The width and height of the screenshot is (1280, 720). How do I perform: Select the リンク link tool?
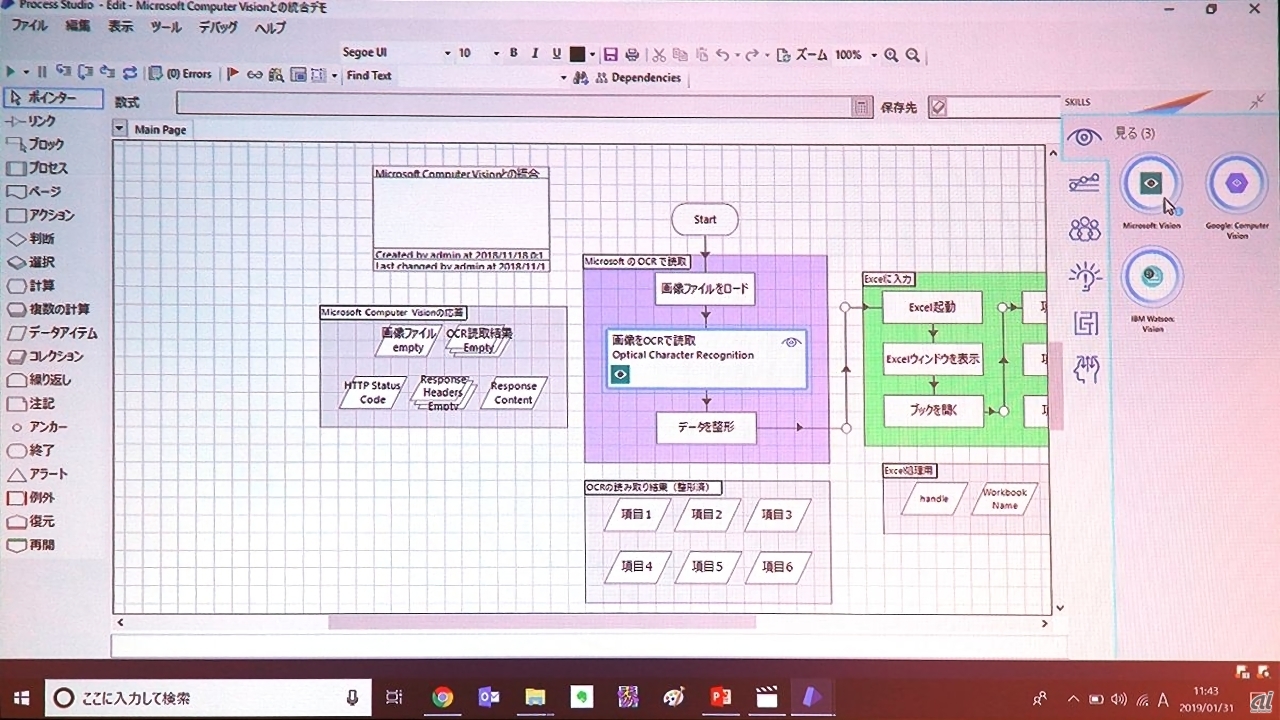[32, 121]
